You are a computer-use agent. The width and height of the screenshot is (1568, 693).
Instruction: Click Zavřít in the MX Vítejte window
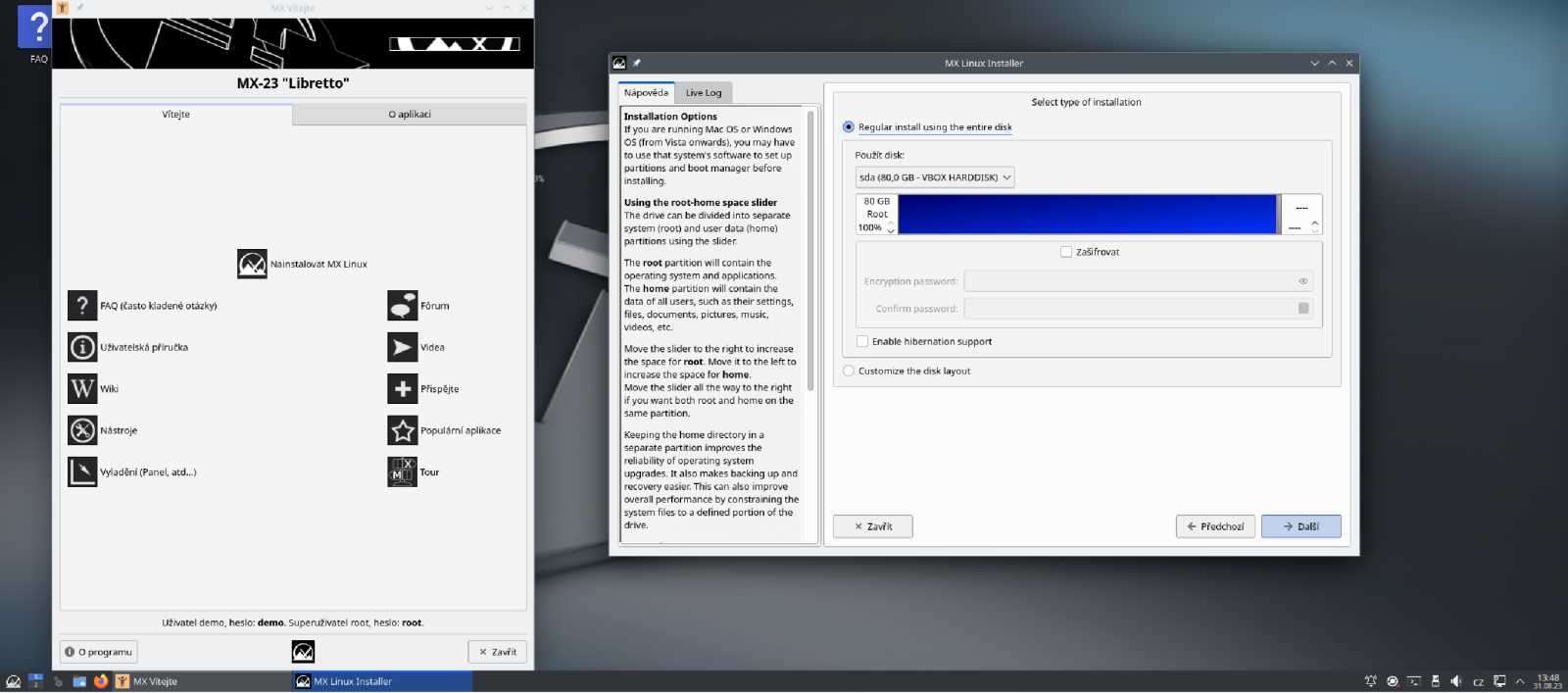tap(498, 652)
